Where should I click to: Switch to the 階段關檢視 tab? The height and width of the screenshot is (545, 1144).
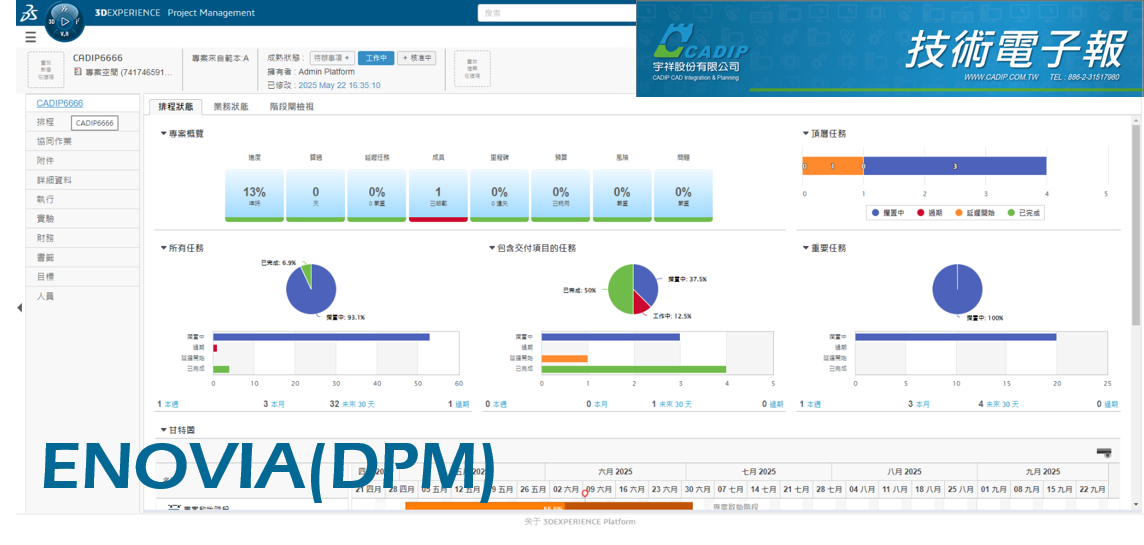coord(291,107)
